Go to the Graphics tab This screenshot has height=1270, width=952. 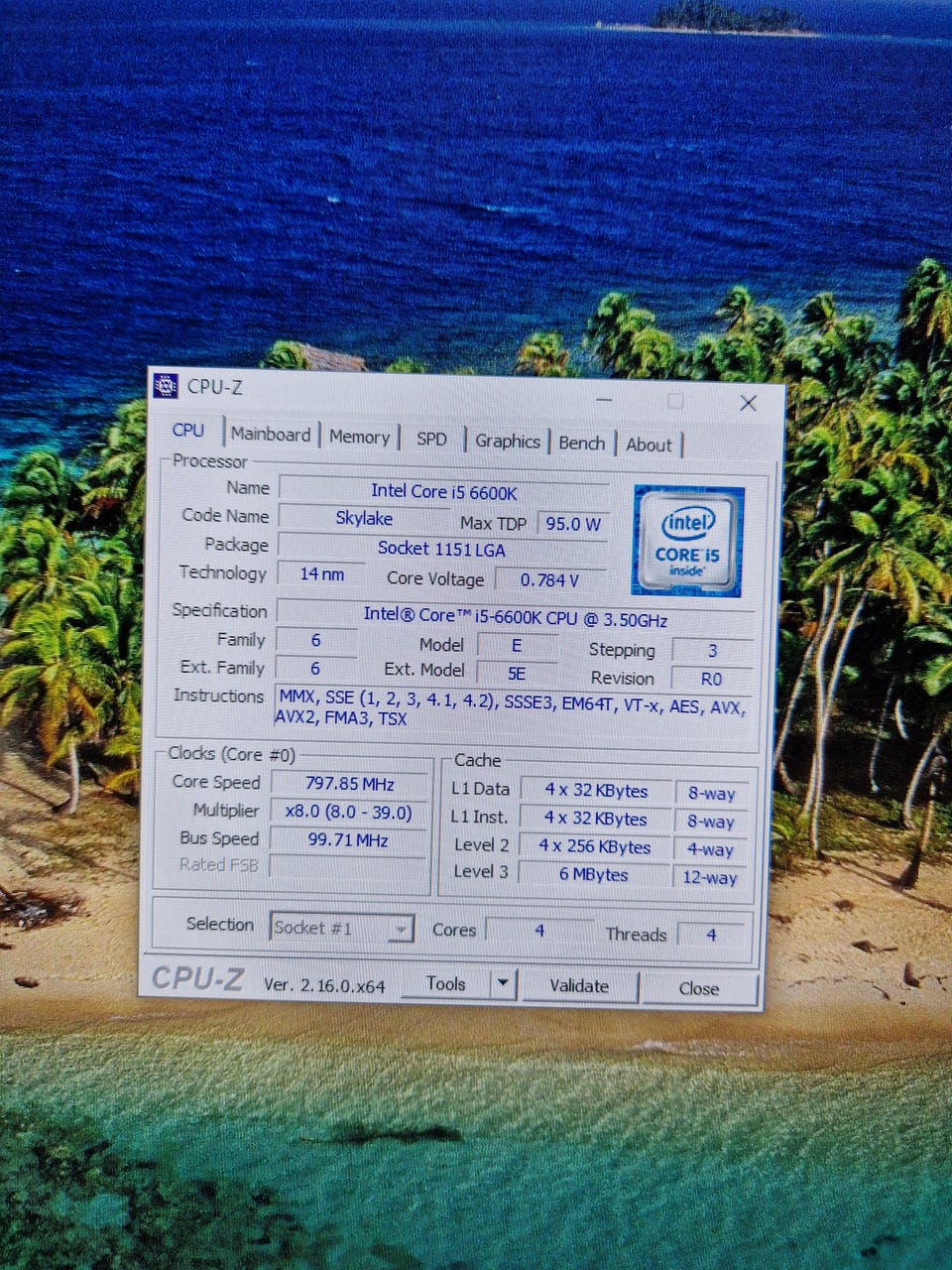507,441
